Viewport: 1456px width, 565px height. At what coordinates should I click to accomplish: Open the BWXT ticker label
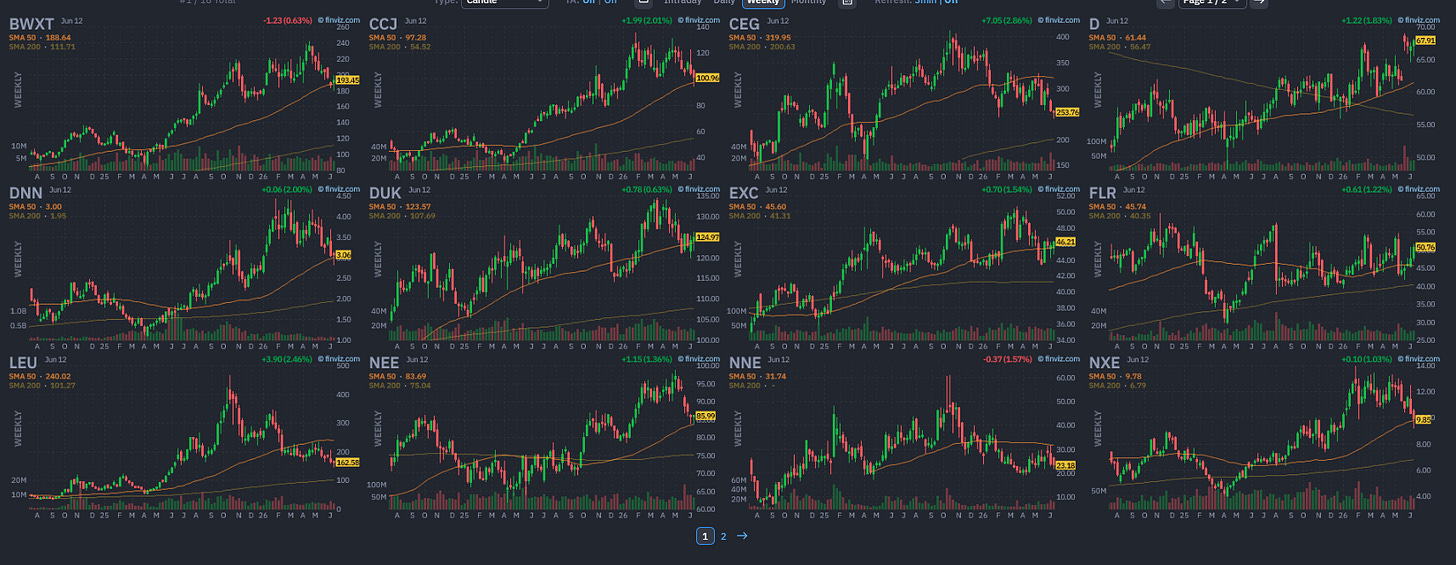click(32, 23)
